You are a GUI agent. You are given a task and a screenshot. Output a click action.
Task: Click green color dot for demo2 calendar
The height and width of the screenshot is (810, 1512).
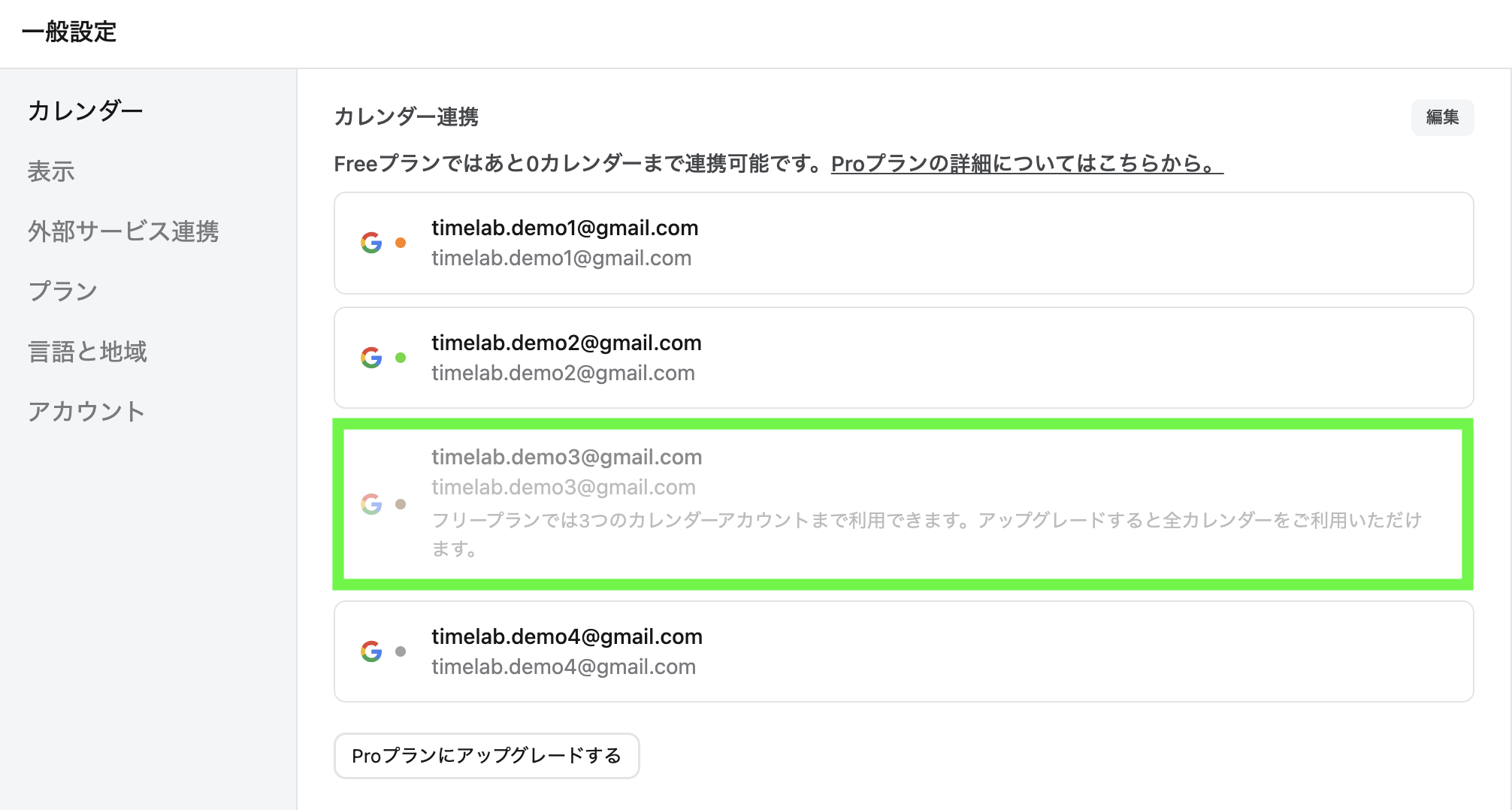(x=401, y=358)
